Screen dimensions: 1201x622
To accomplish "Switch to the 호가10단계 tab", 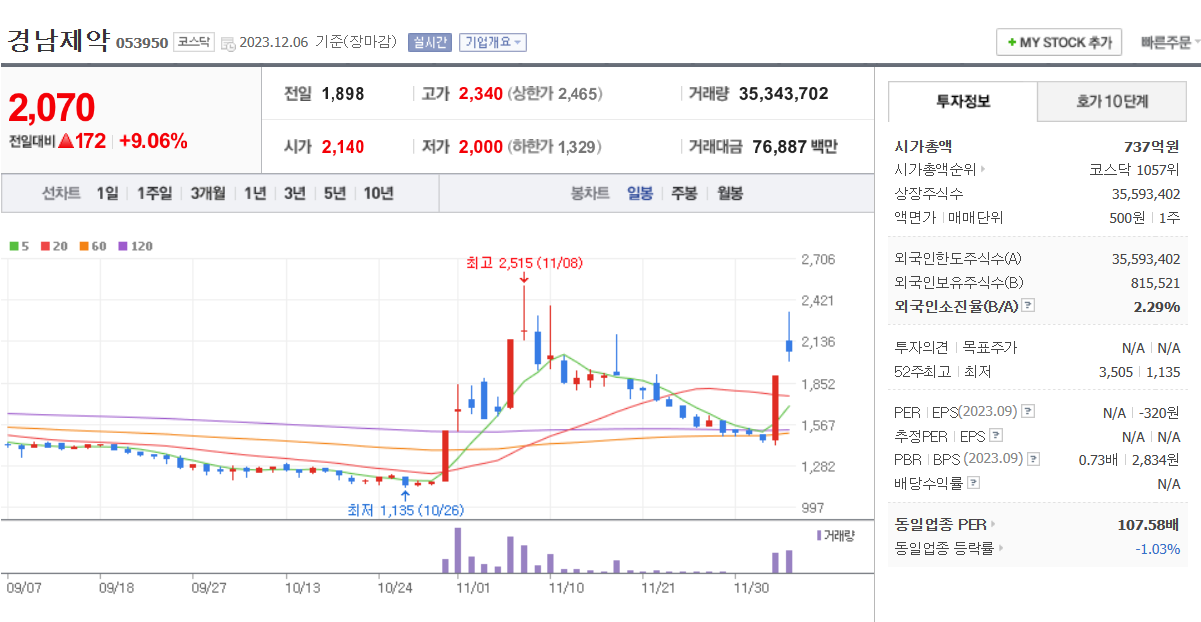I will [1112, 101].
